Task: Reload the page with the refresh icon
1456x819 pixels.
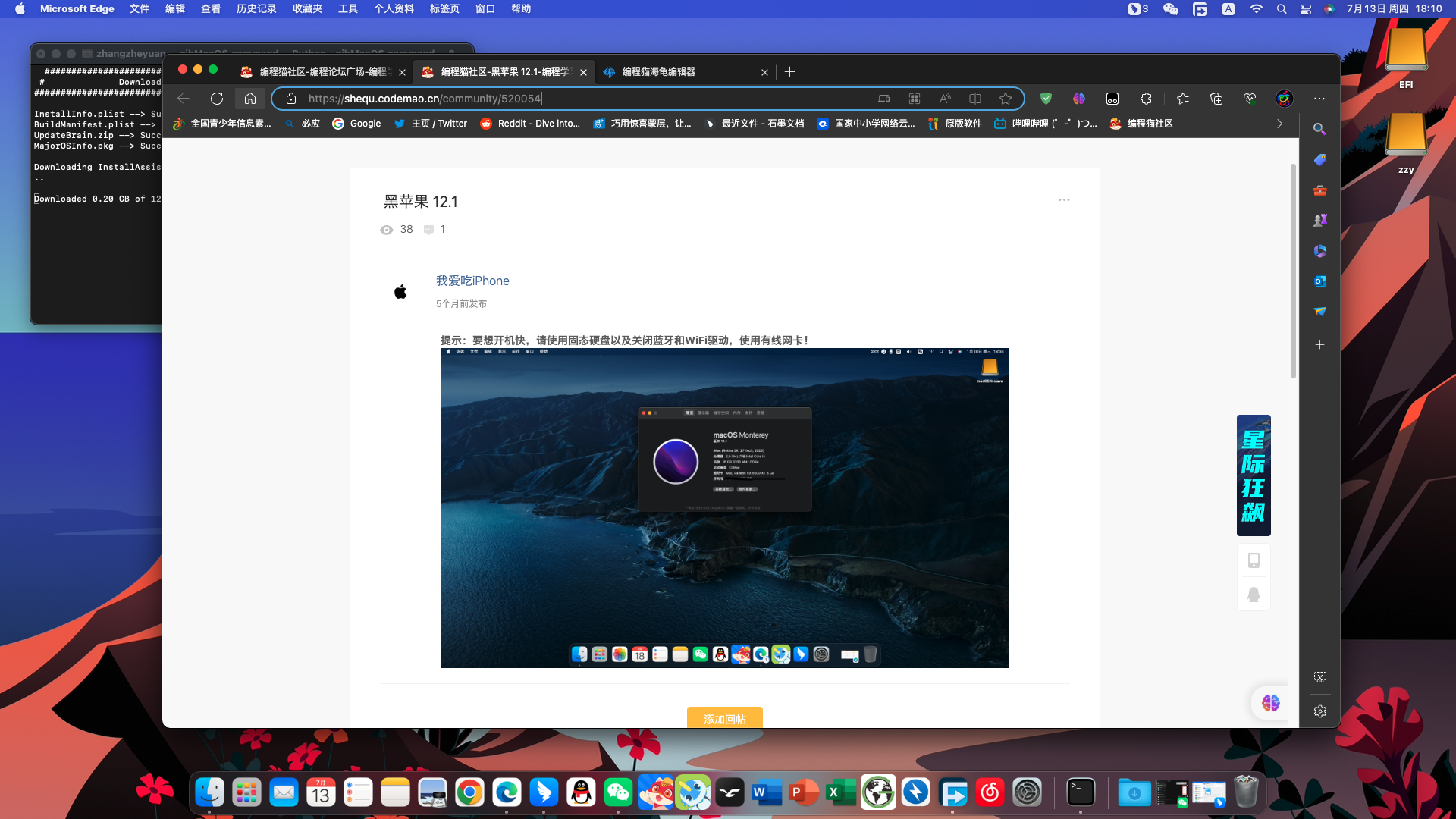Action: coord(217,99)
